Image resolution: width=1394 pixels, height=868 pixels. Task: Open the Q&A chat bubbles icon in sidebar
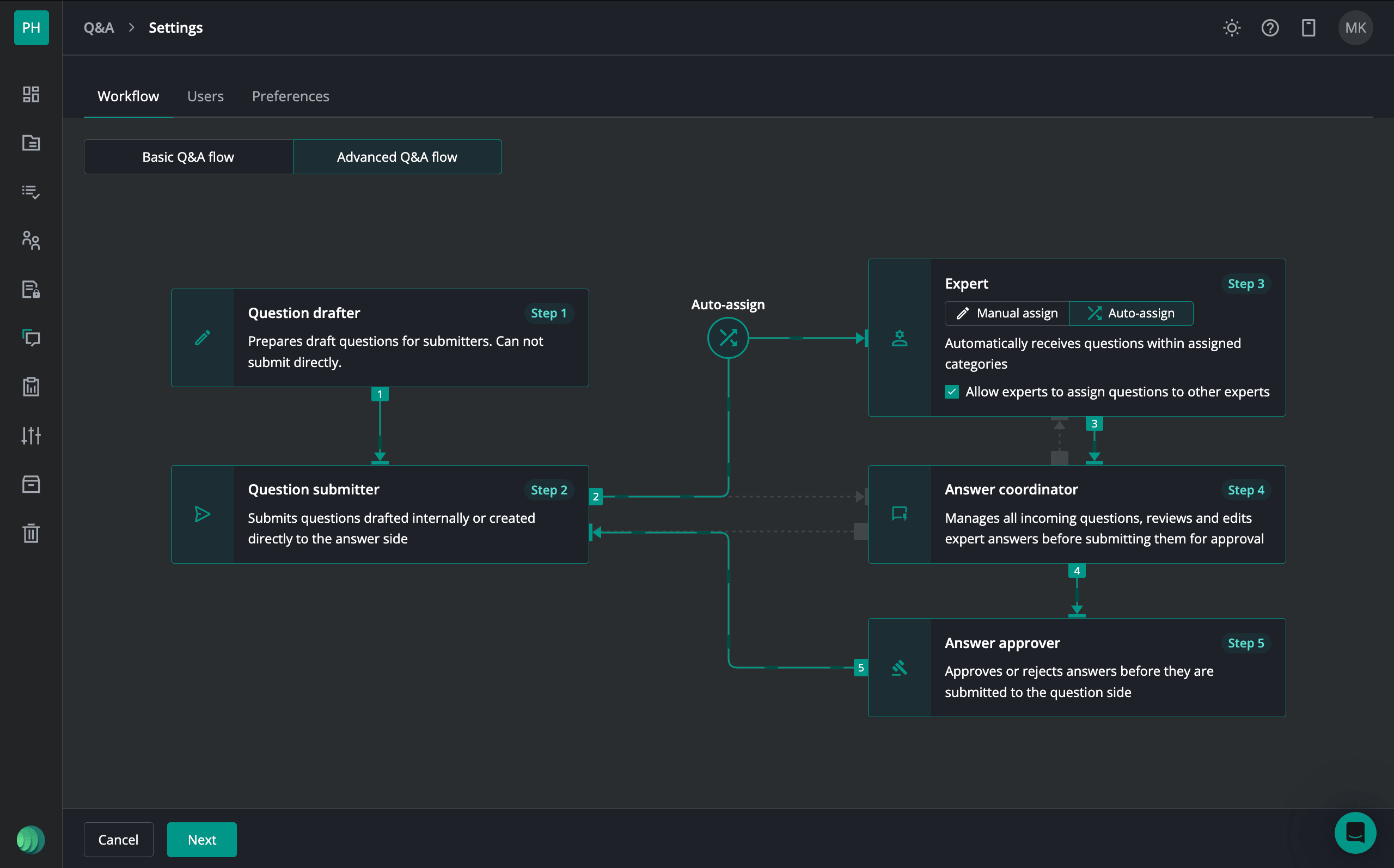(x=31, y=338)
